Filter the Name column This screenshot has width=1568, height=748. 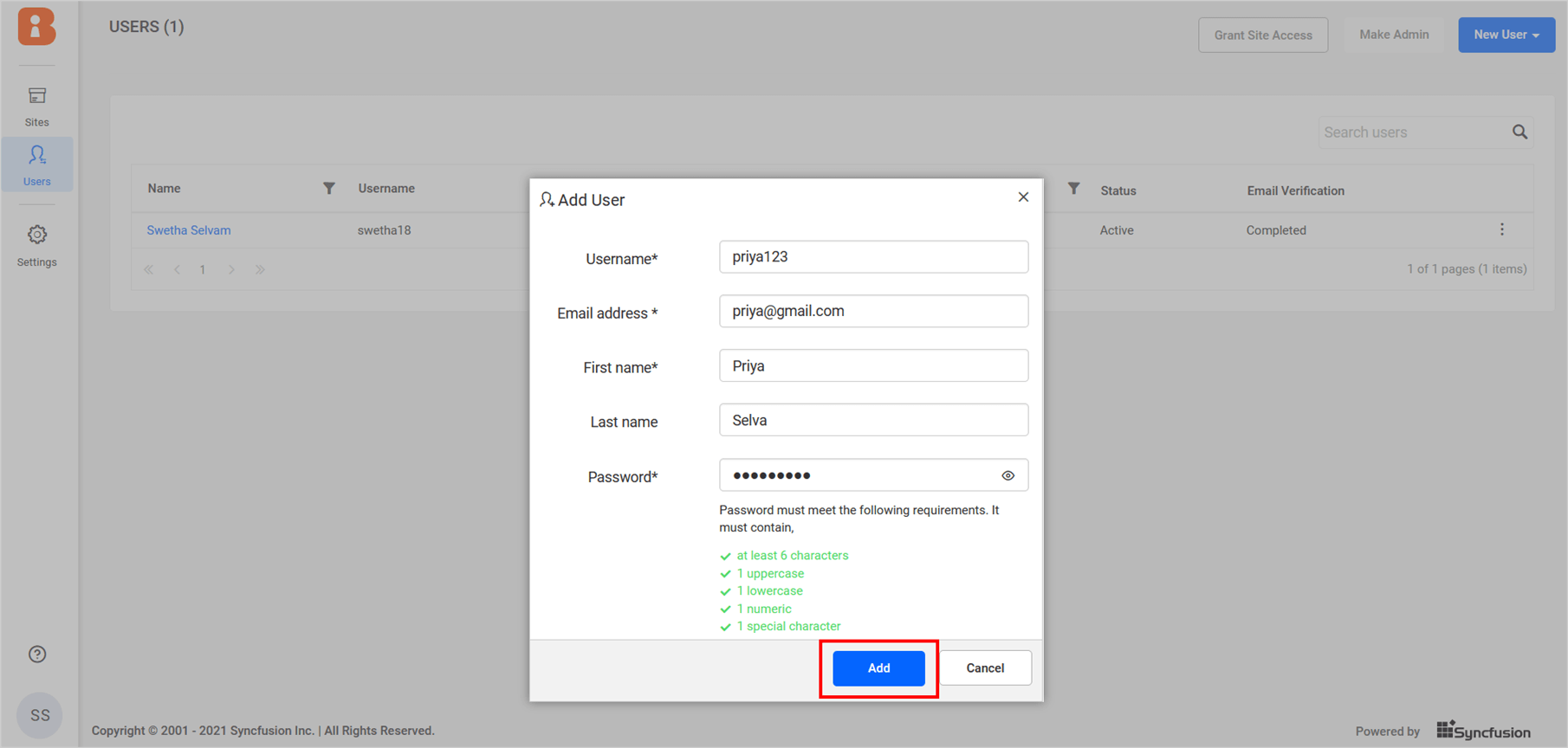click(x=329, y=188)
